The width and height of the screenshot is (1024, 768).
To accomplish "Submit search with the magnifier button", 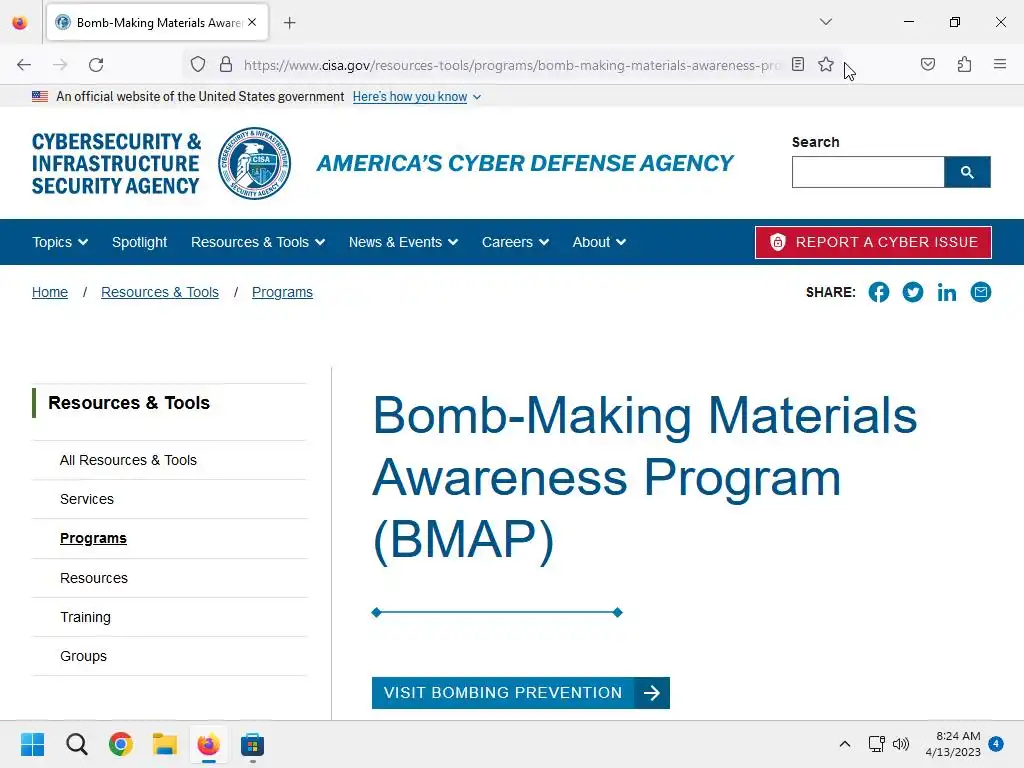I will (967, 172).
